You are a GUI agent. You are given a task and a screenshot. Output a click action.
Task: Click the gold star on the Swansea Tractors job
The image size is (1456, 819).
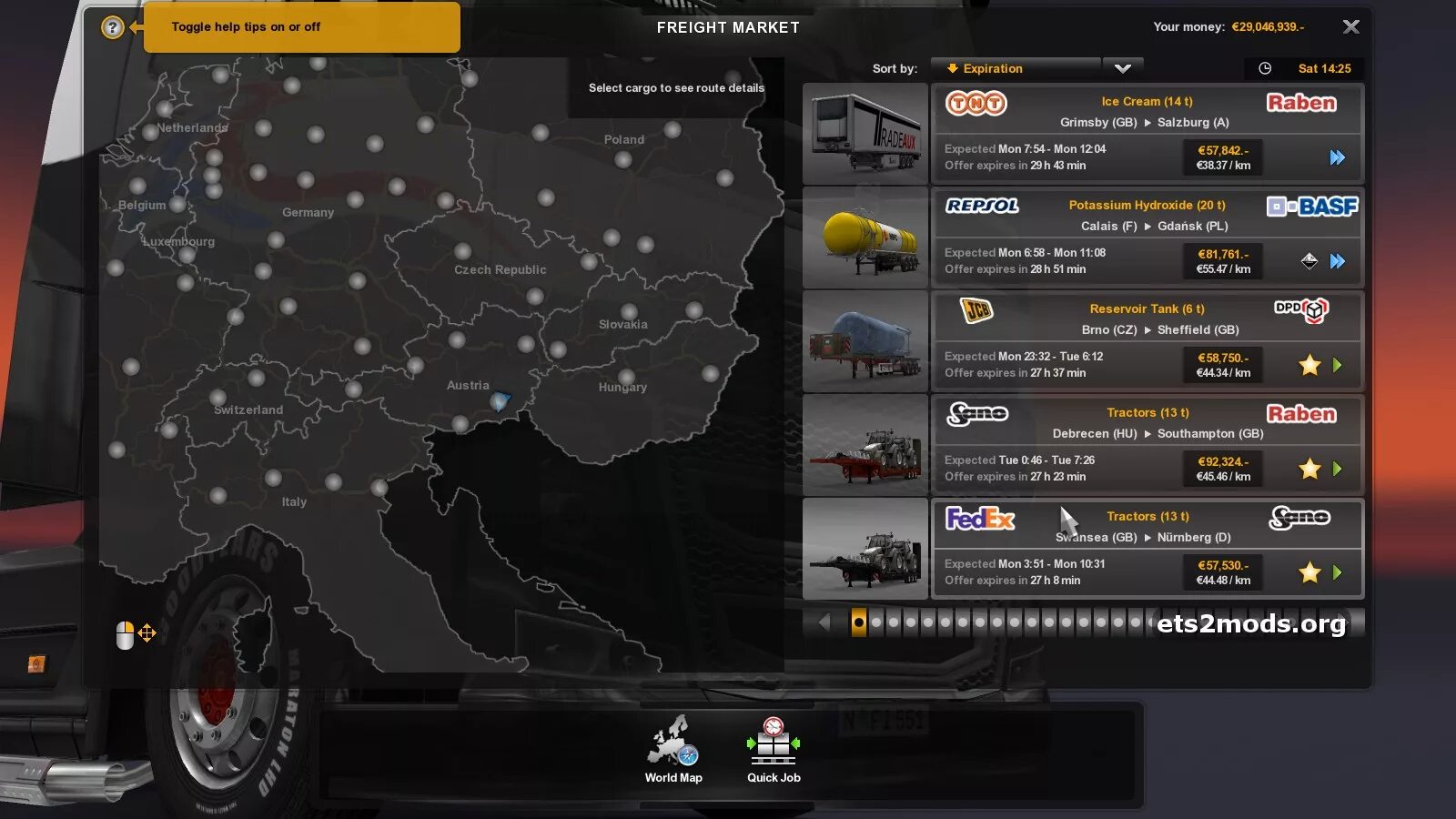pos(1309,572)
